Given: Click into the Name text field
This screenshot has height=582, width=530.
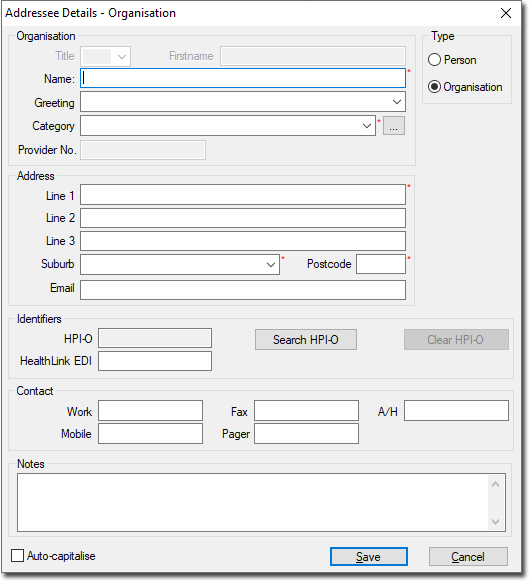Looking at the screenshot, I should click(243, 78).
